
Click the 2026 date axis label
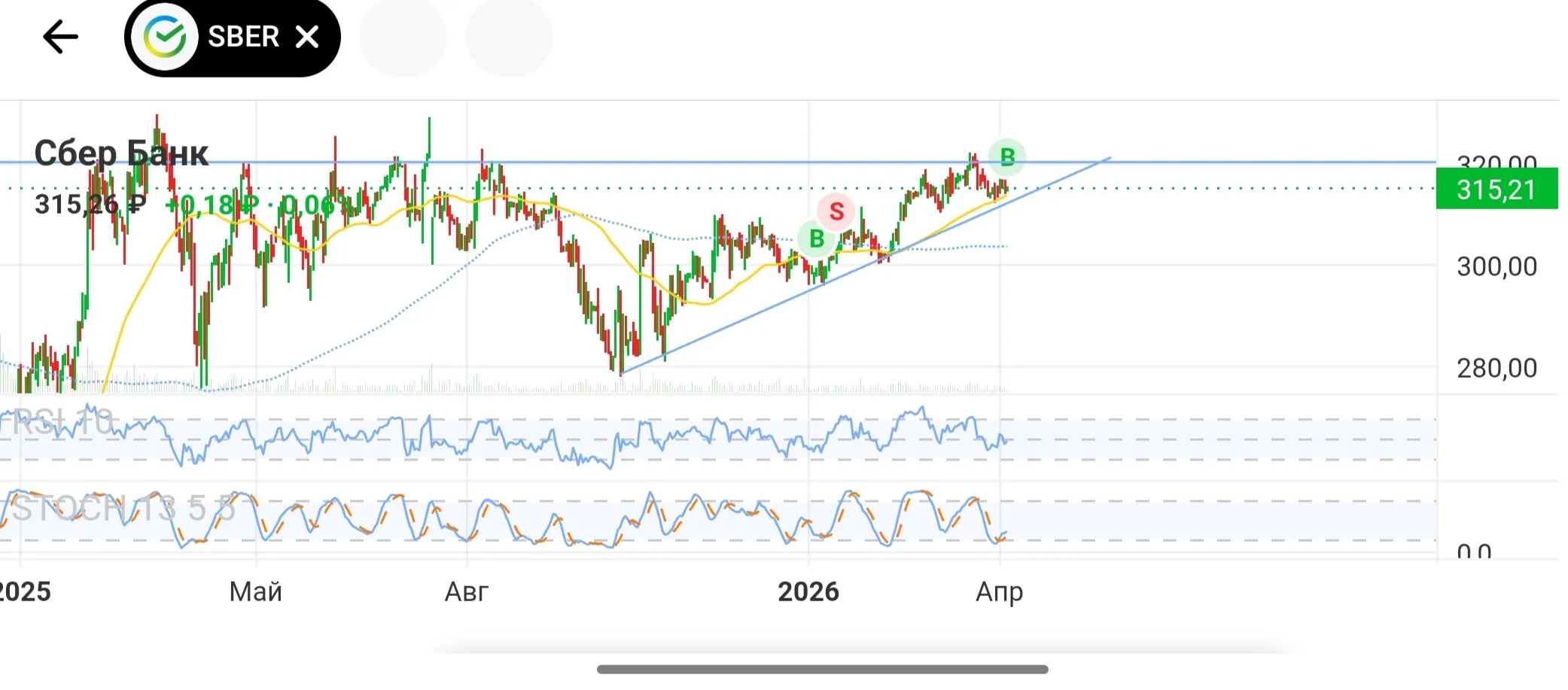click(x=808, y=592)
